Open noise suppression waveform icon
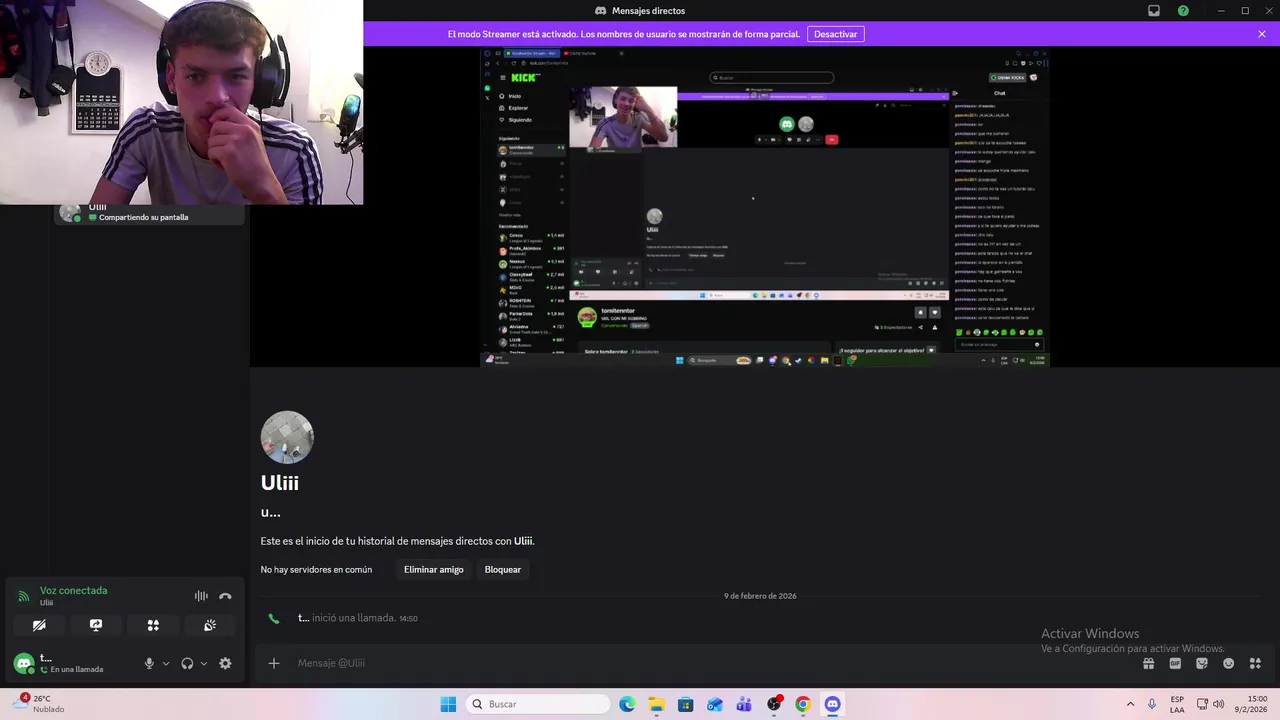 point(201,596)
